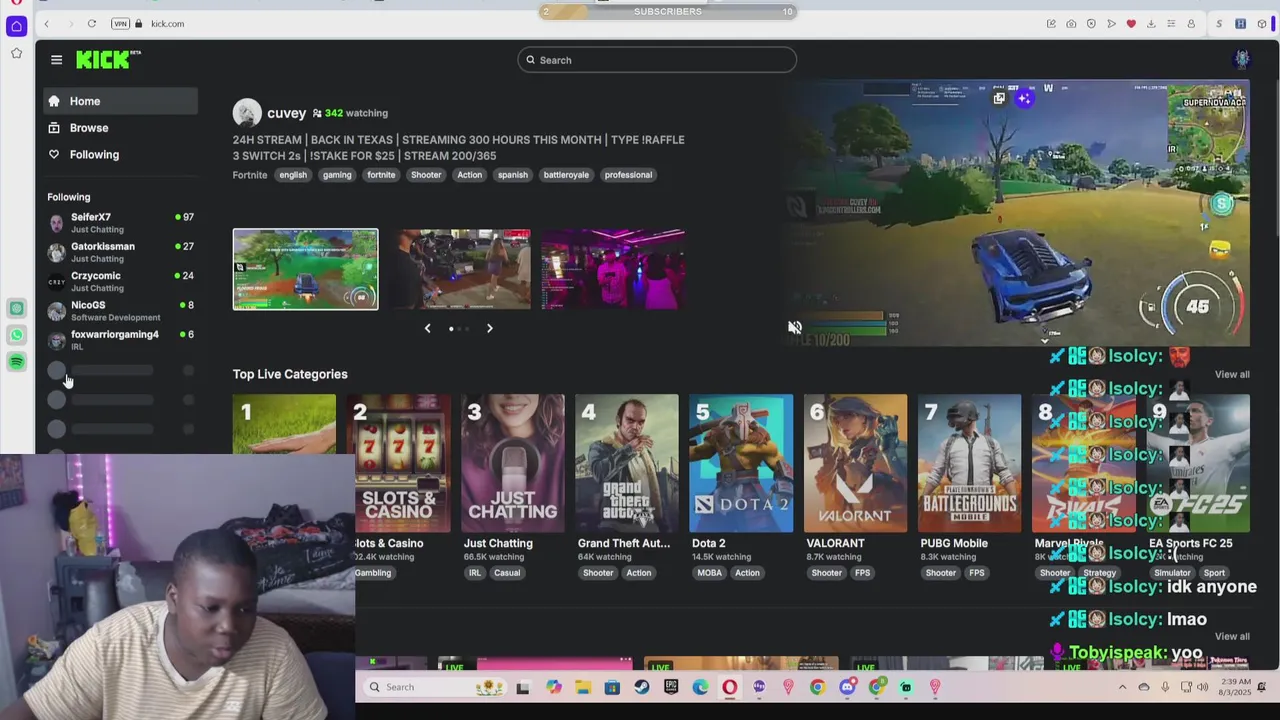Open Epic Games Launcher from taskbar
1280x720 pixels.
point(671,687)
